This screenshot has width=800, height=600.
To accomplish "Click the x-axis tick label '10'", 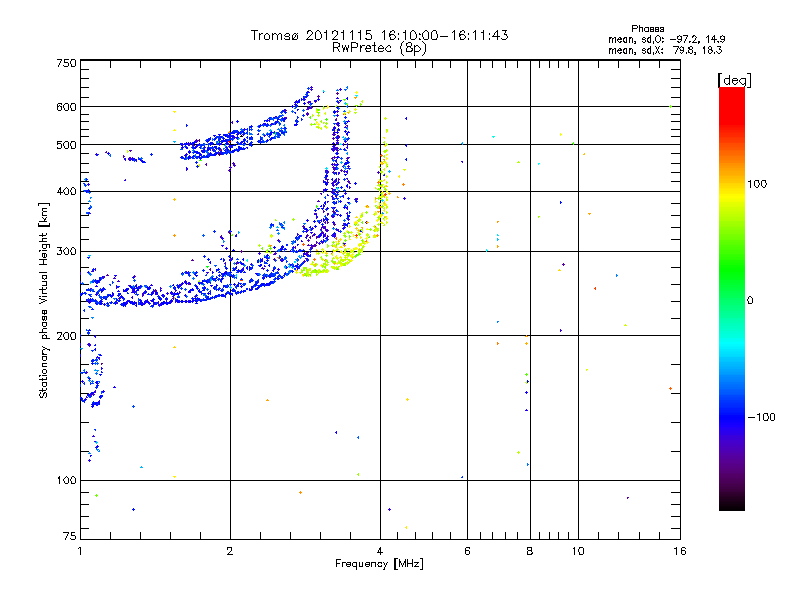I will coord(578,551).
